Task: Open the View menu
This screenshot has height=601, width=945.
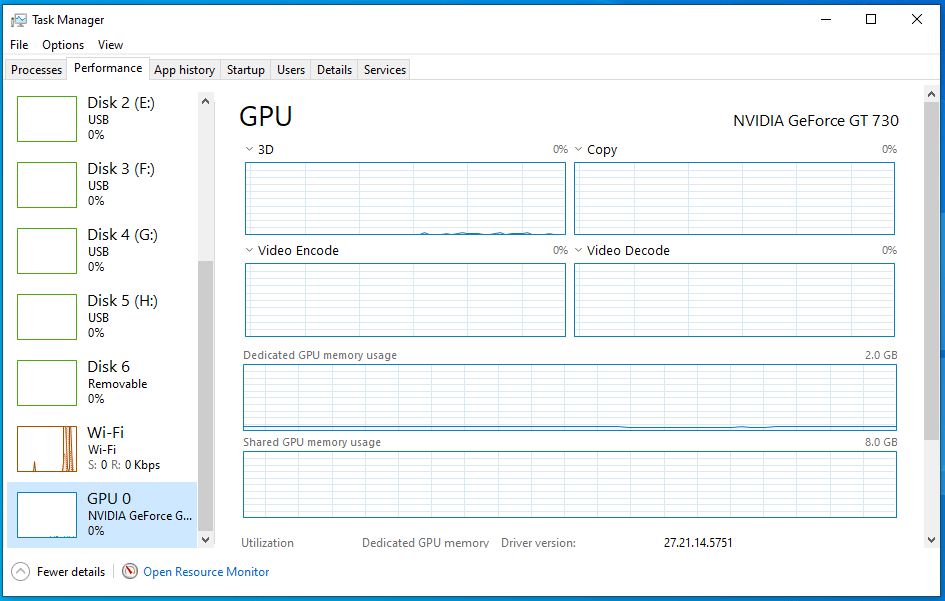Action: coord(110,45)
